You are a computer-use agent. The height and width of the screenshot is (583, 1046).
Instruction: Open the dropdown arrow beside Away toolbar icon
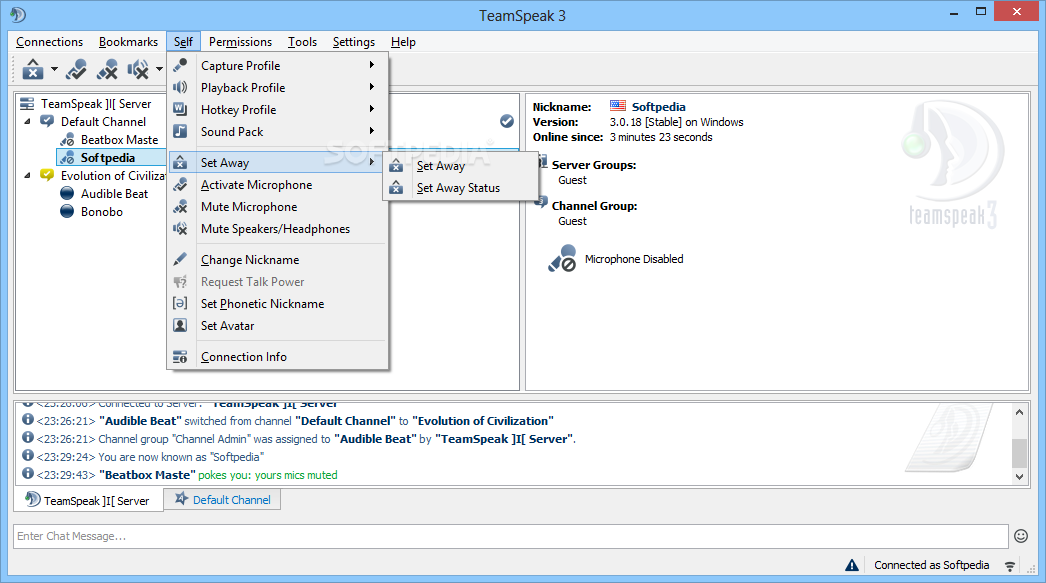54,69
